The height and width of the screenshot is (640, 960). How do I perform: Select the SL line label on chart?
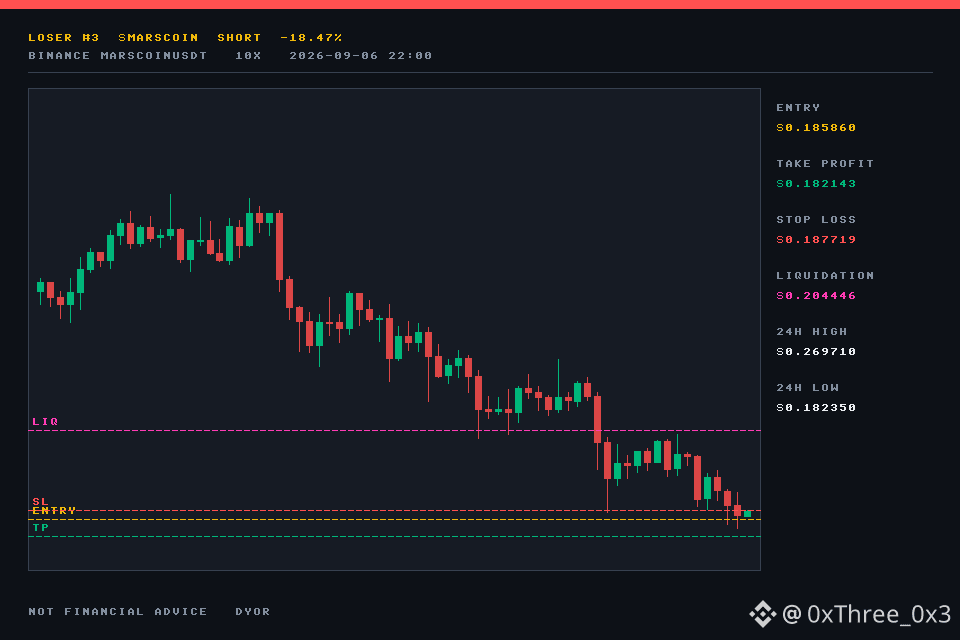coord(40,502)
